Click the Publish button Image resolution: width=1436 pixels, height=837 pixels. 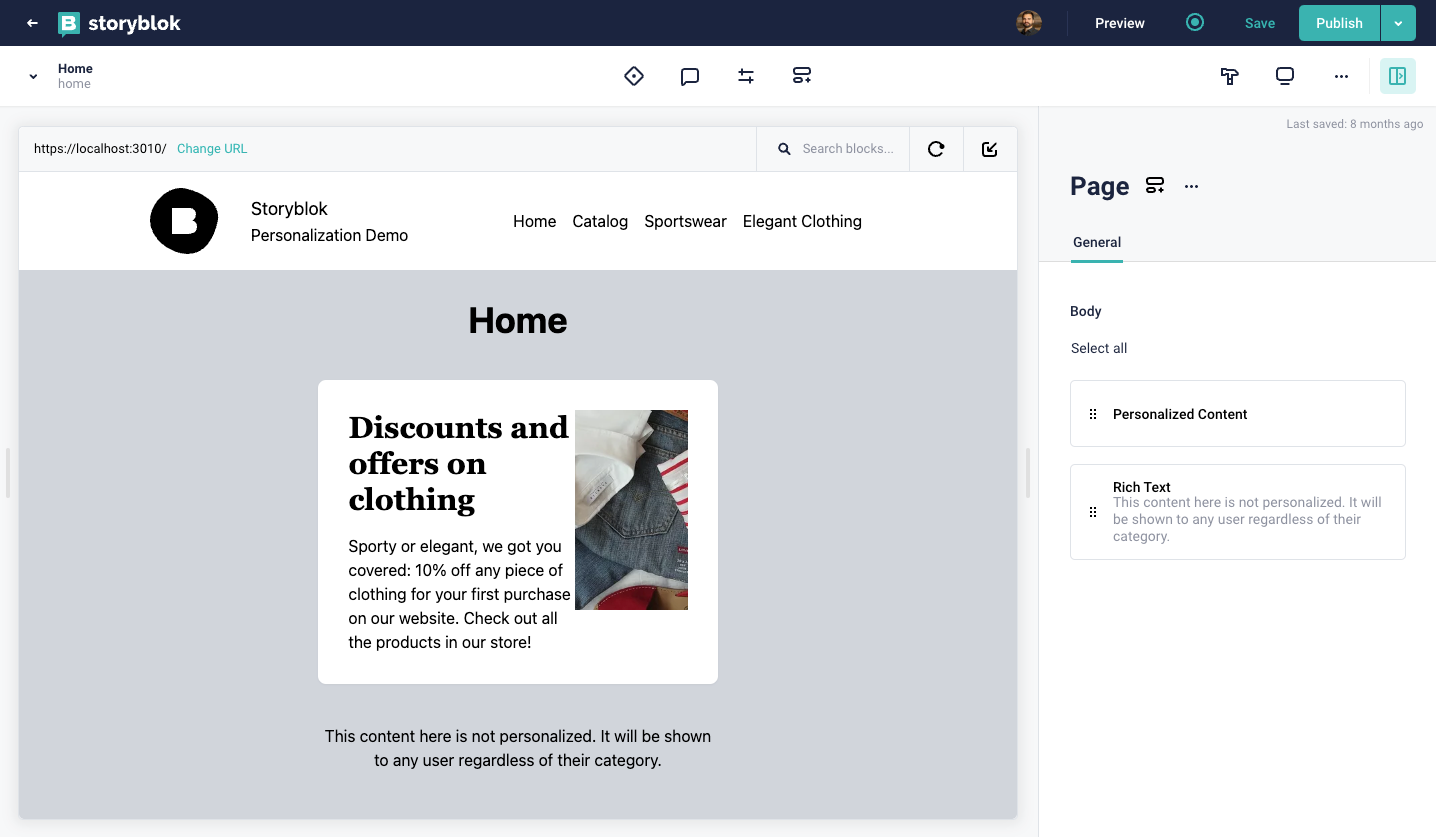(x=1339, y=23)
